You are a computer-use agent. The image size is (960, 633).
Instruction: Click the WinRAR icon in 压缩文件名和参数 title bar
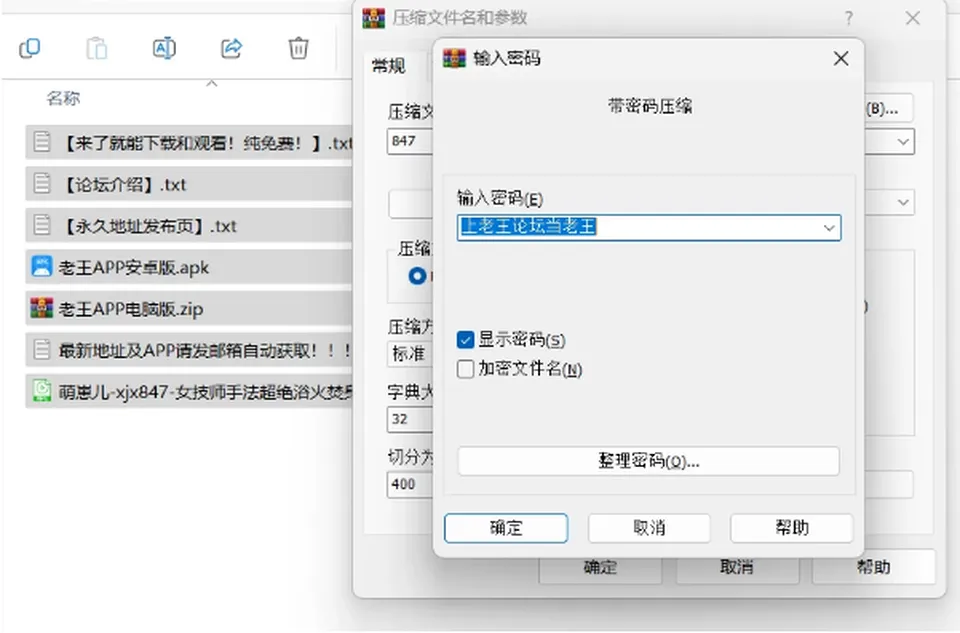(373, 18)
